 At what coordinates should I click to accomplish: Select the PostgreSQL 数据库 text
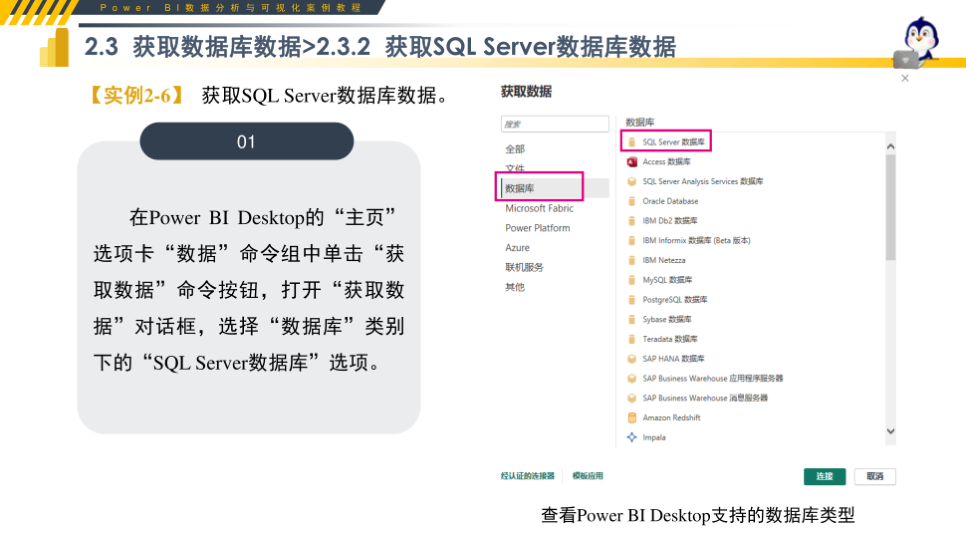[675, 299]
